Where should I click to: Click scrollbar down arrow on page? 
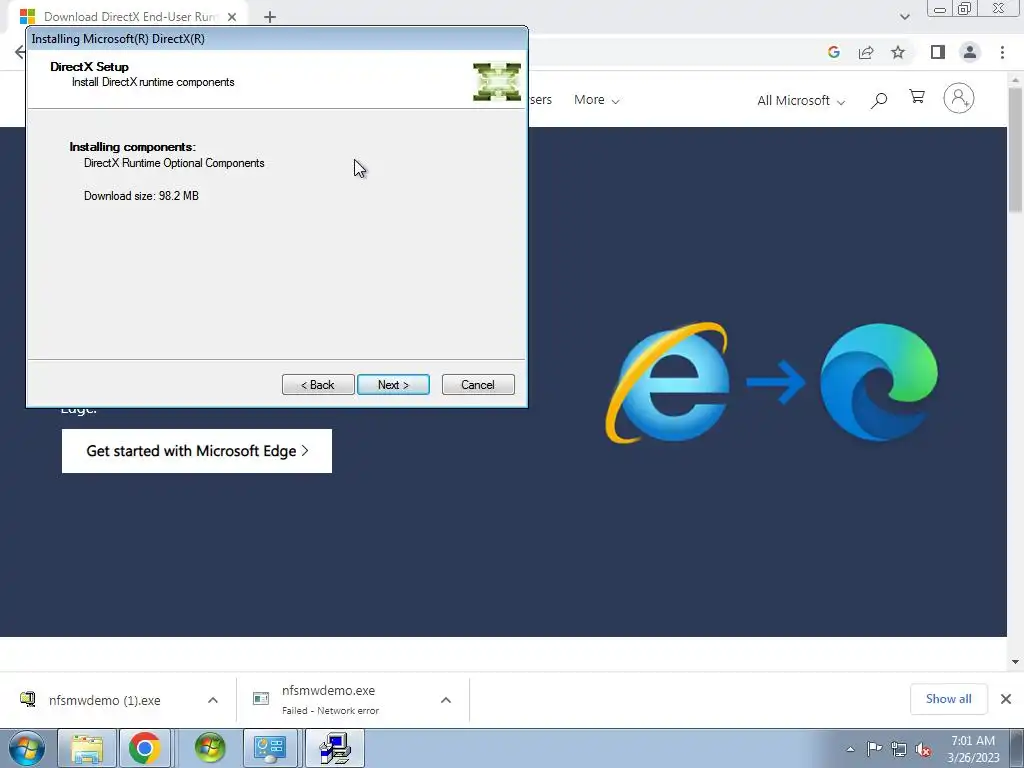(x=1016, y=662)
